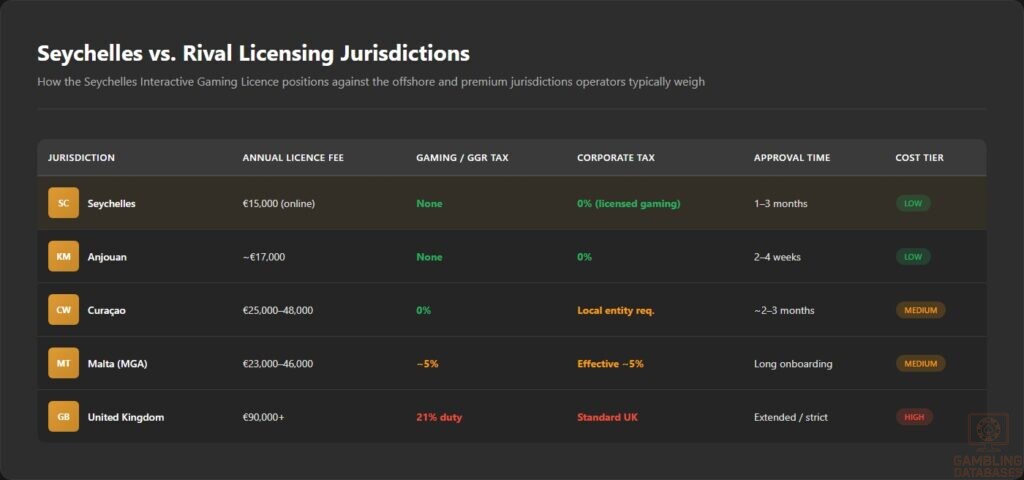Select the MEDIUM cost tier badge for Malta

pos(920,364)
